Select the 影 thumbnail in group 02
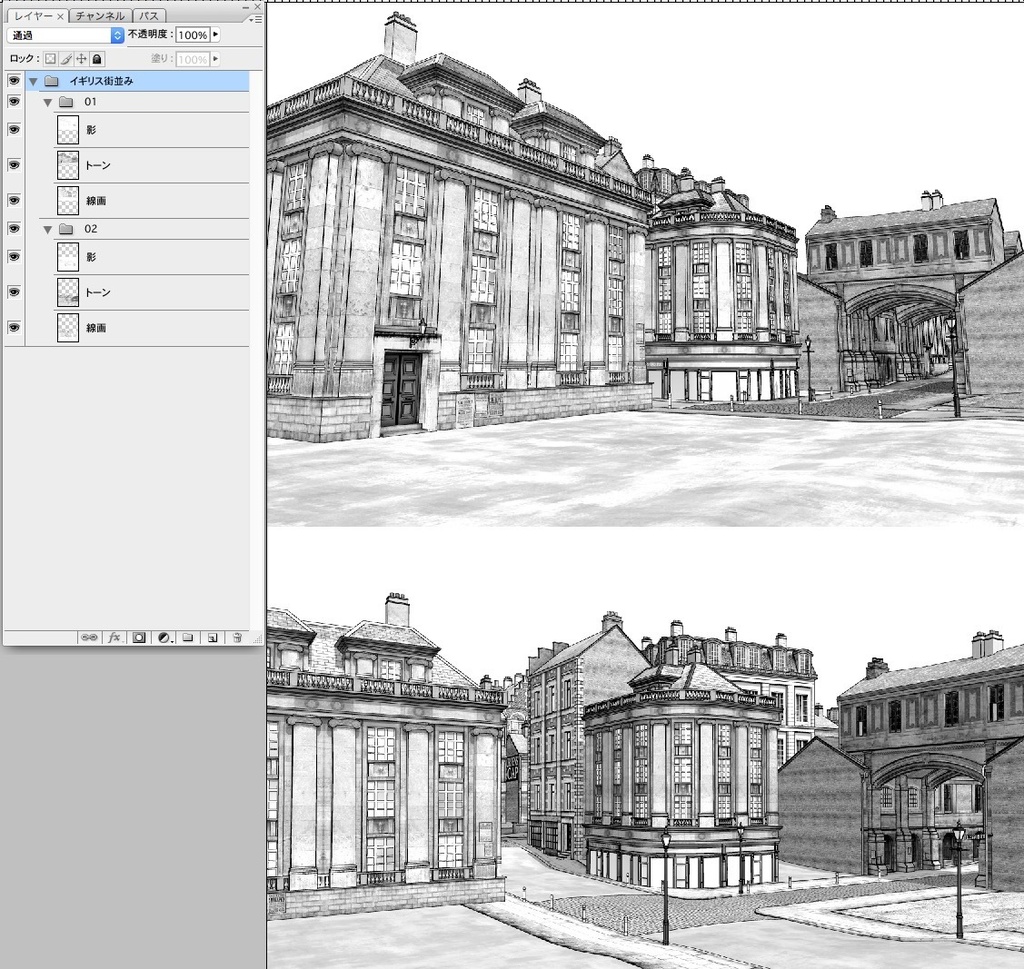The height and width of the screenshot is (969, 1024). (68, 257)
